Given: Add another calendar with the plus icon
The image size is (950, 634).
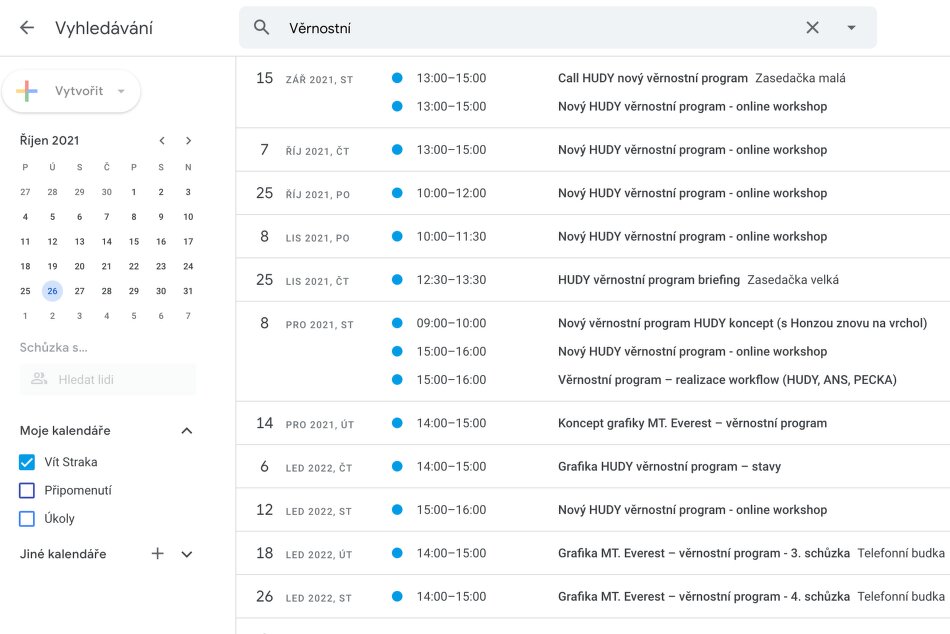Looking at the screenshot, I should [x=158, y=553].
